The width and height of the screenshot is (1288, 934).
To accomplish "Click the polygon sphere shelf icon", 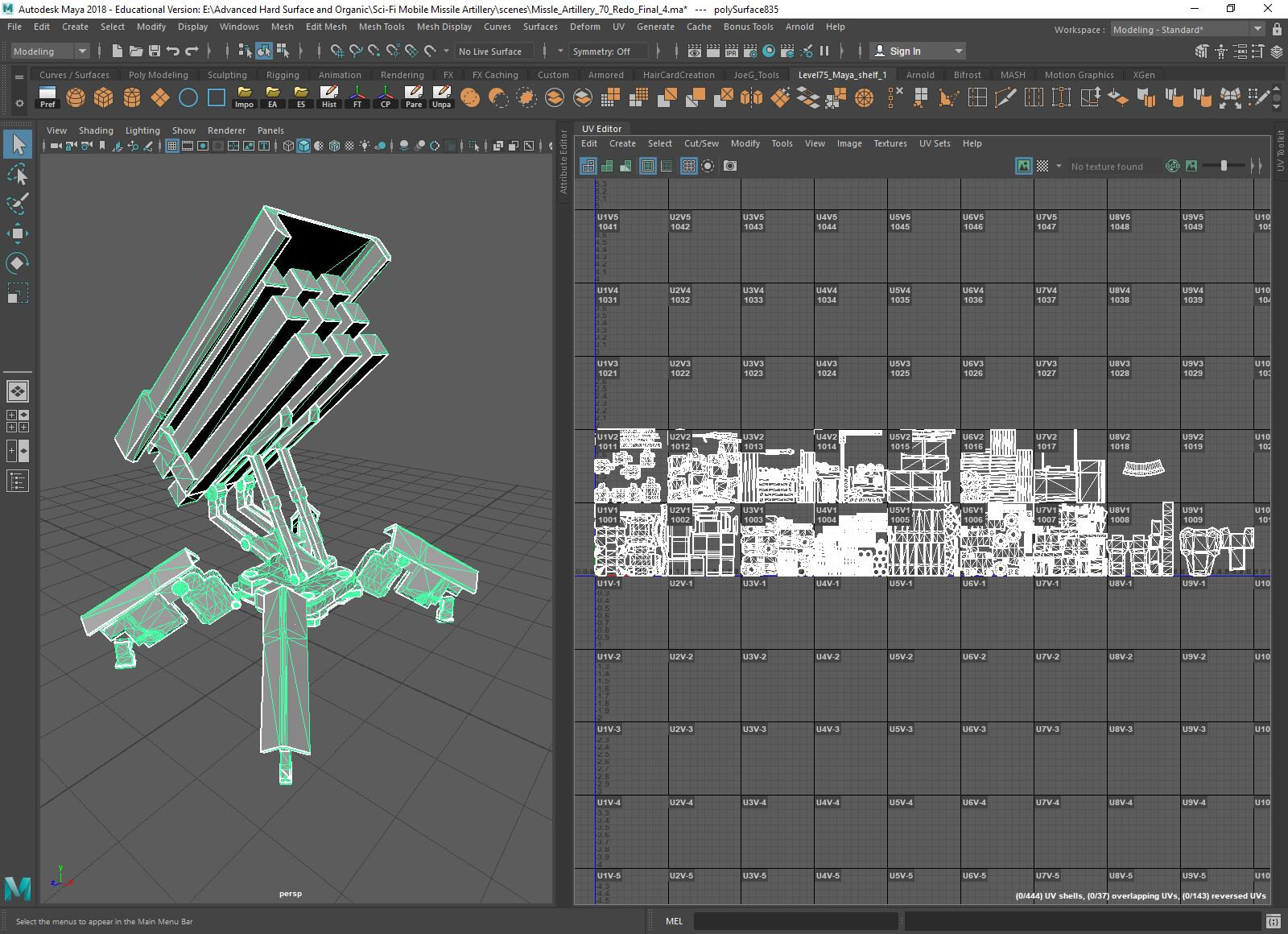I will (76, 98).
